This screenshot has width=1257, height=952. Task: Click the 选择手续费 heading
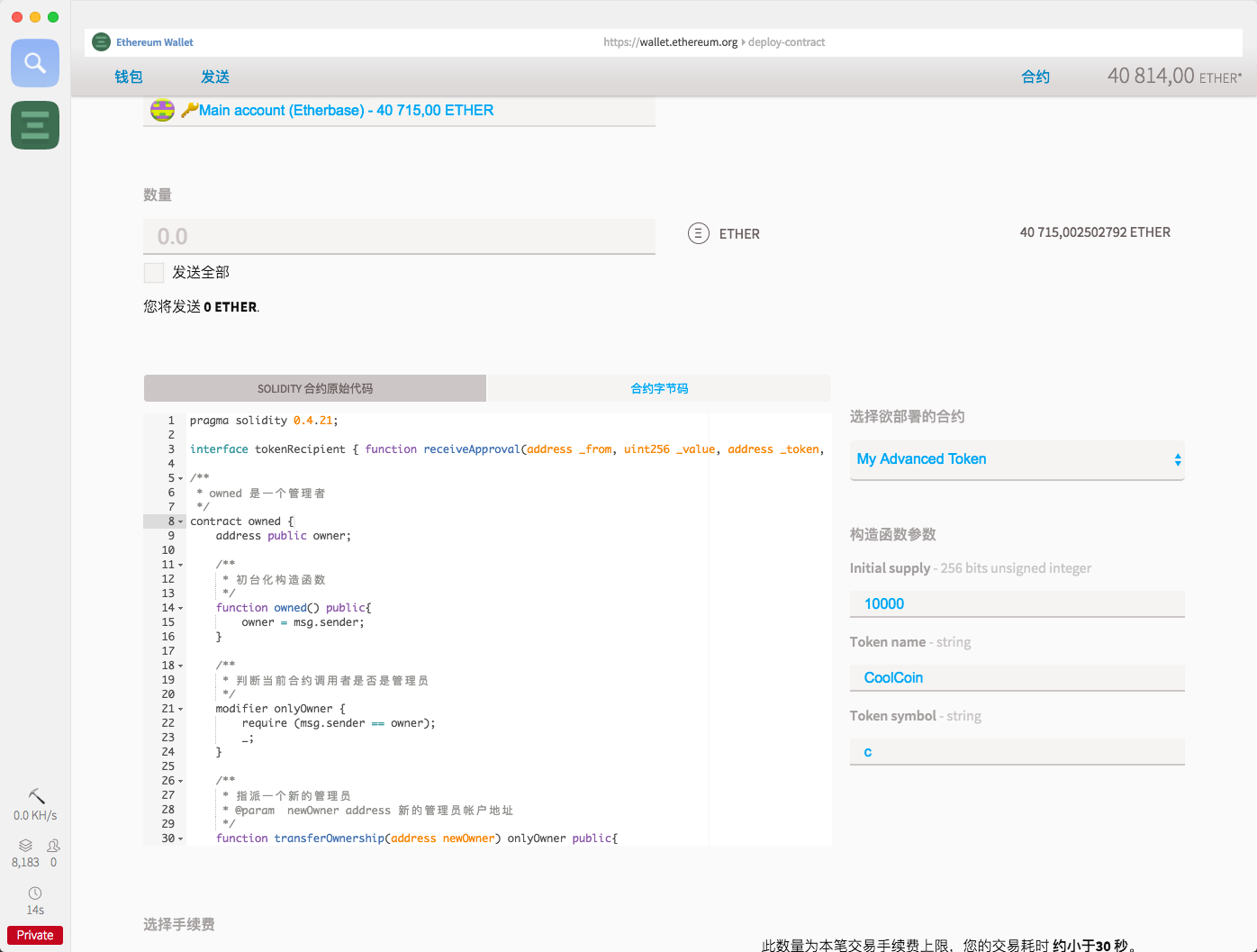pos(179,925)
